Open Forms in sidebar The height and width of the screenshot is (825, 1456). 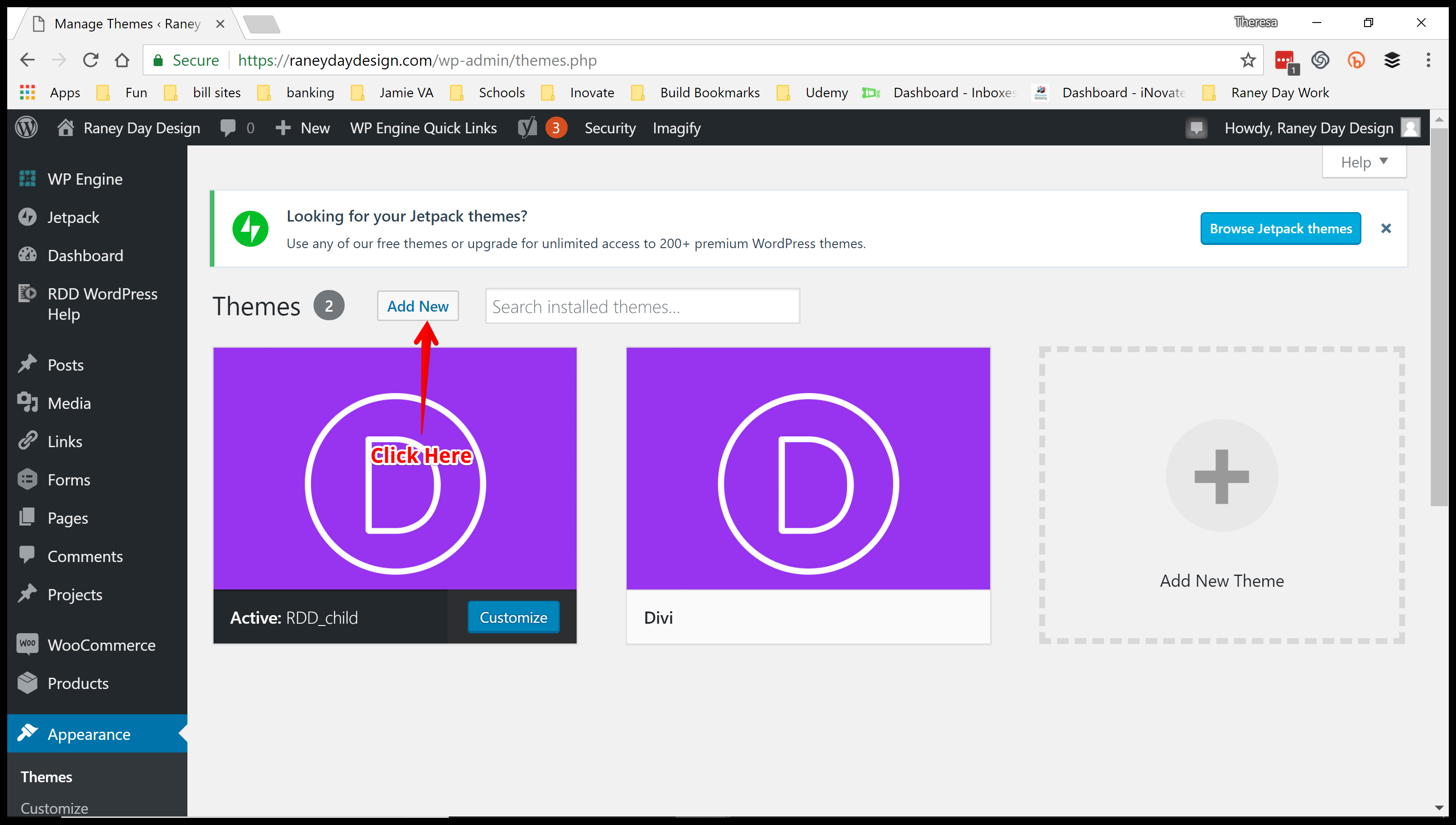pyautogui.click(x=97, y=479)
